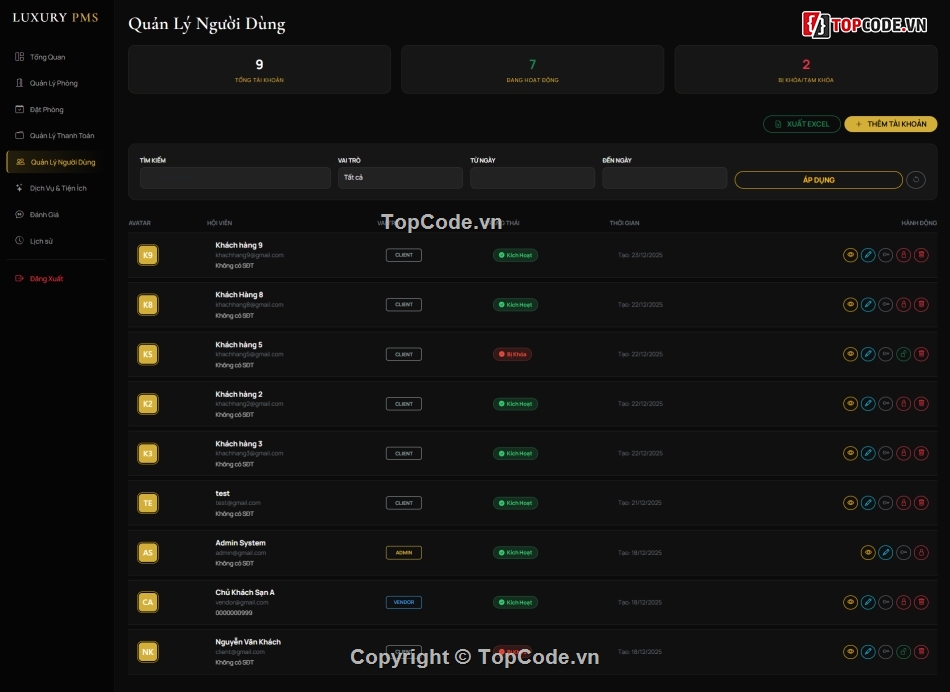Click the key icon for the test user
Image resolution: width=950 pixels, height=692 pixels.
click(886, 503)
